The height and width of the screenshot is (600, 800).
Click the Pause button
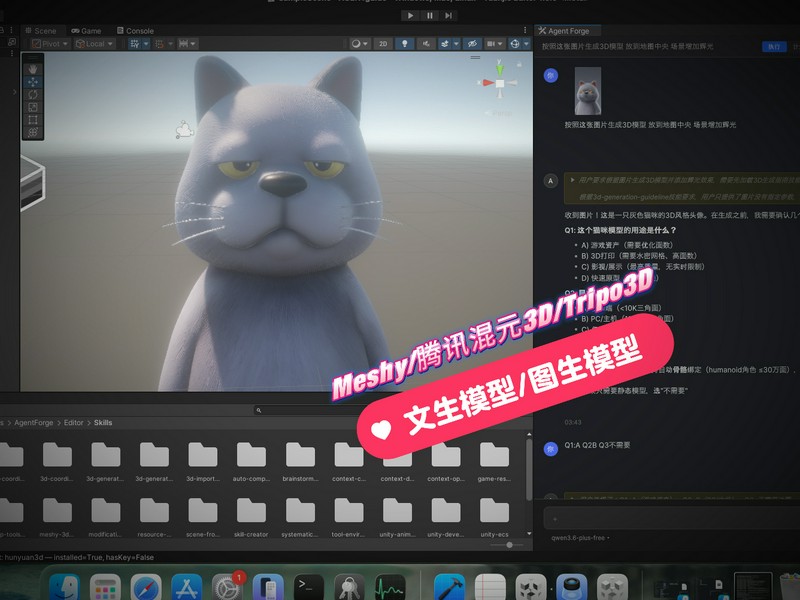(x=430, y=15)
